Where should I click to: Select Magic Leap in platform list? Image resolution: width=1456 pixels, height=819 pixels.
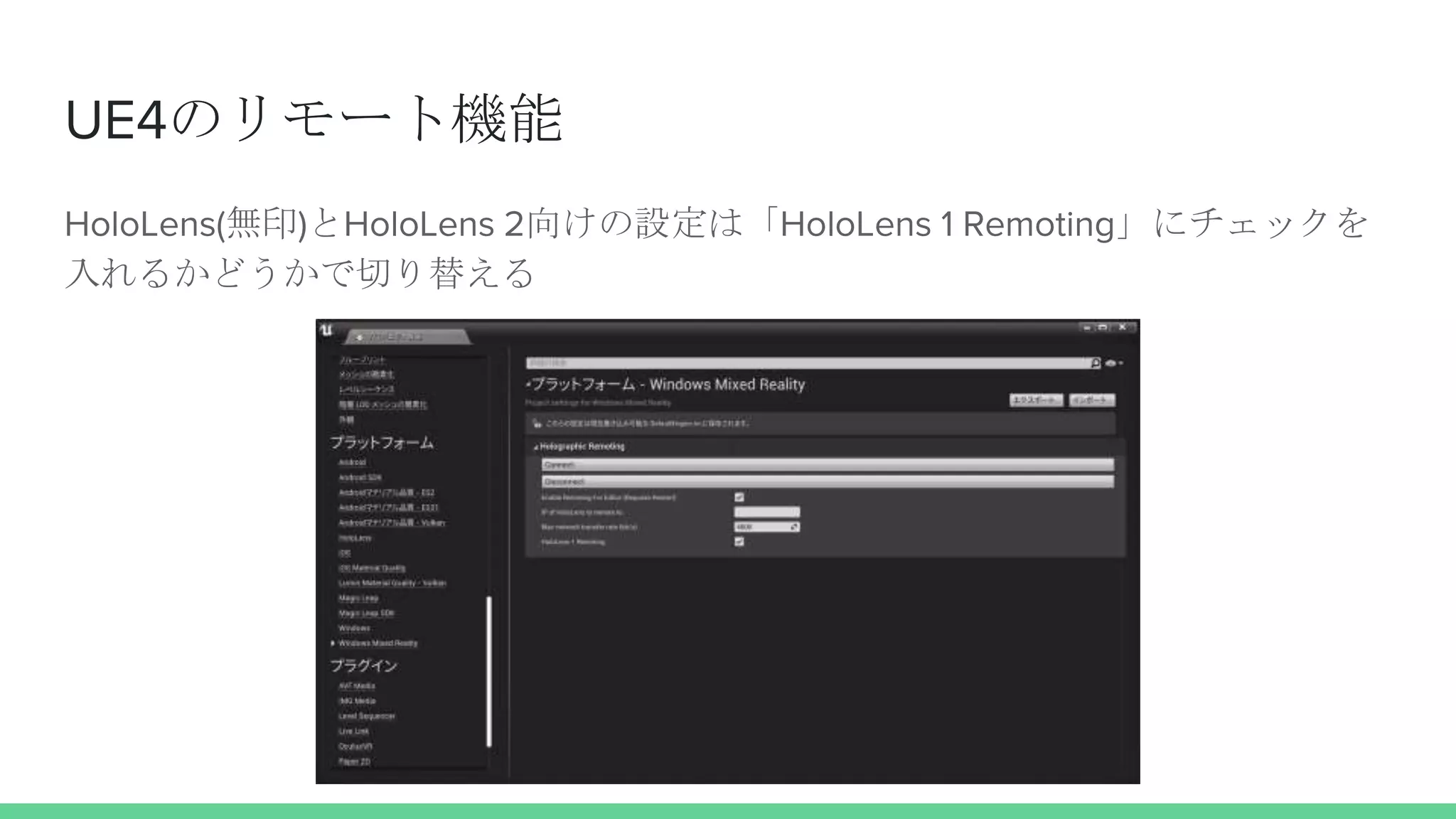[x=359, y=598]
